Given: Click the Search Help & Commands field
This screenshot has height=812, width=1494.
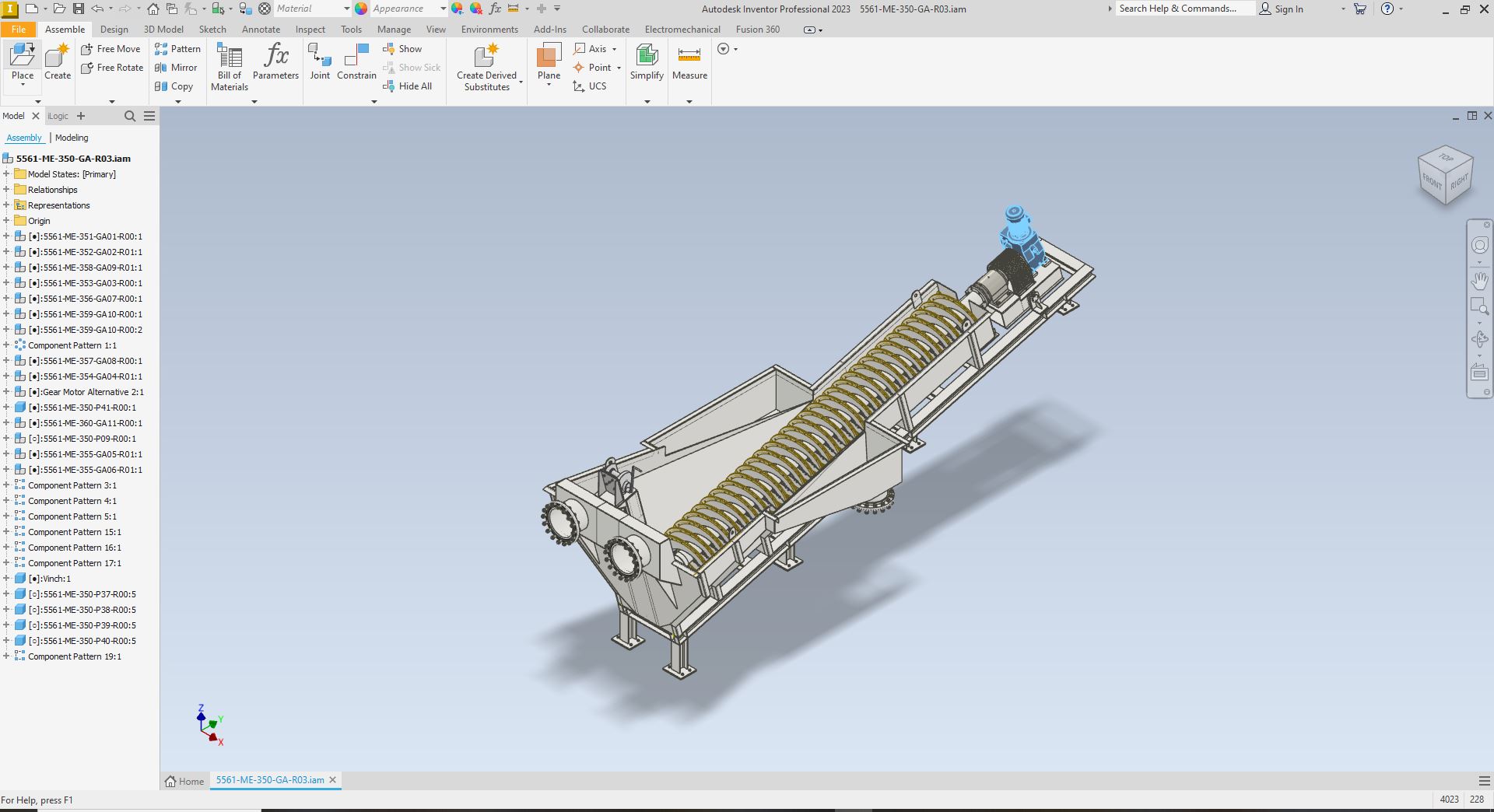Looking at the screenshot, I should tap(1183, 9).
